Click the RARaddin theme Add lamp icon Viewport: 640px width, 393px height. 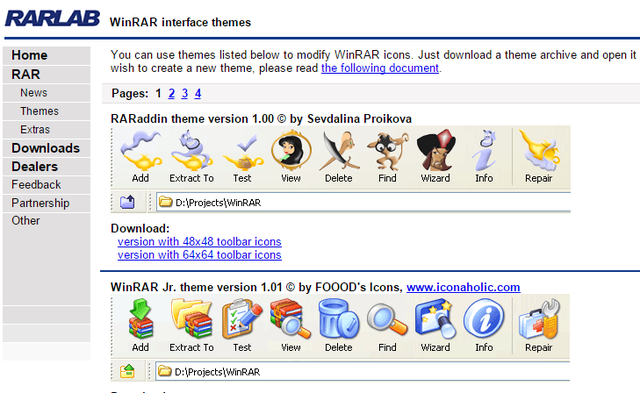pyautogui.click(x=141, y=151)
